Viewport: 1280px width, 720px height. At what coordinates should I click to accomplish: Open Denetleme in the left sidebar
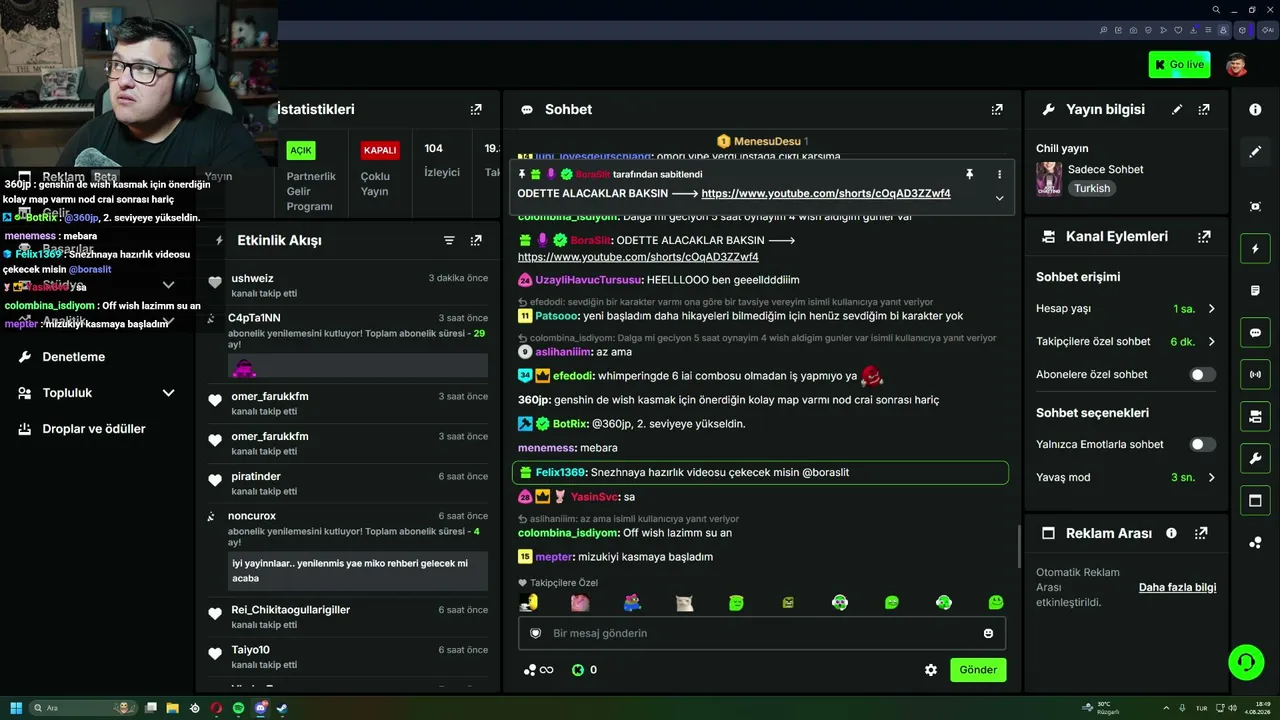[73, 357]
